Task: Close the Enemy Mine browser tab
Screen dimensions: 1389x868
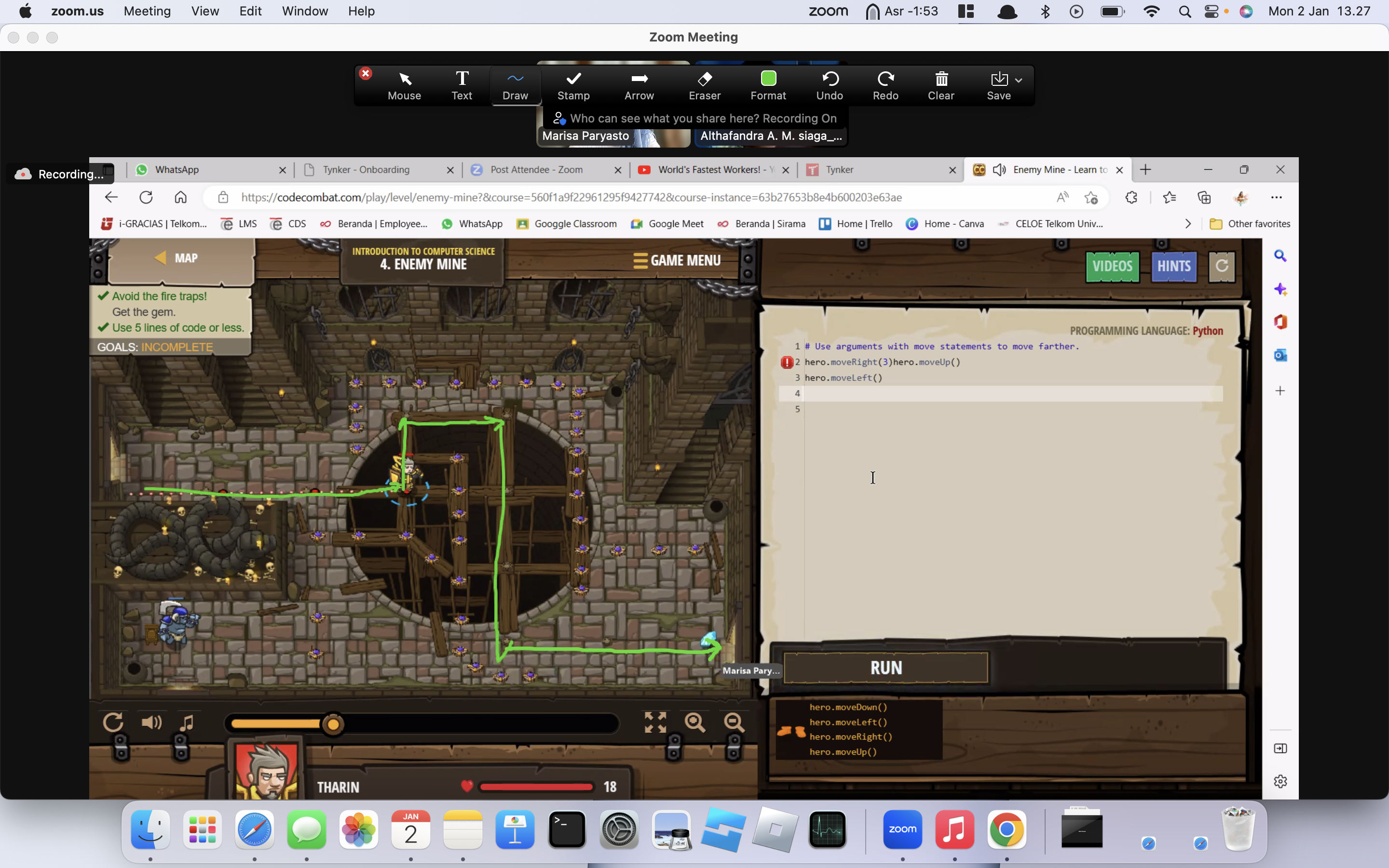Action: [x=1118, y=170]
